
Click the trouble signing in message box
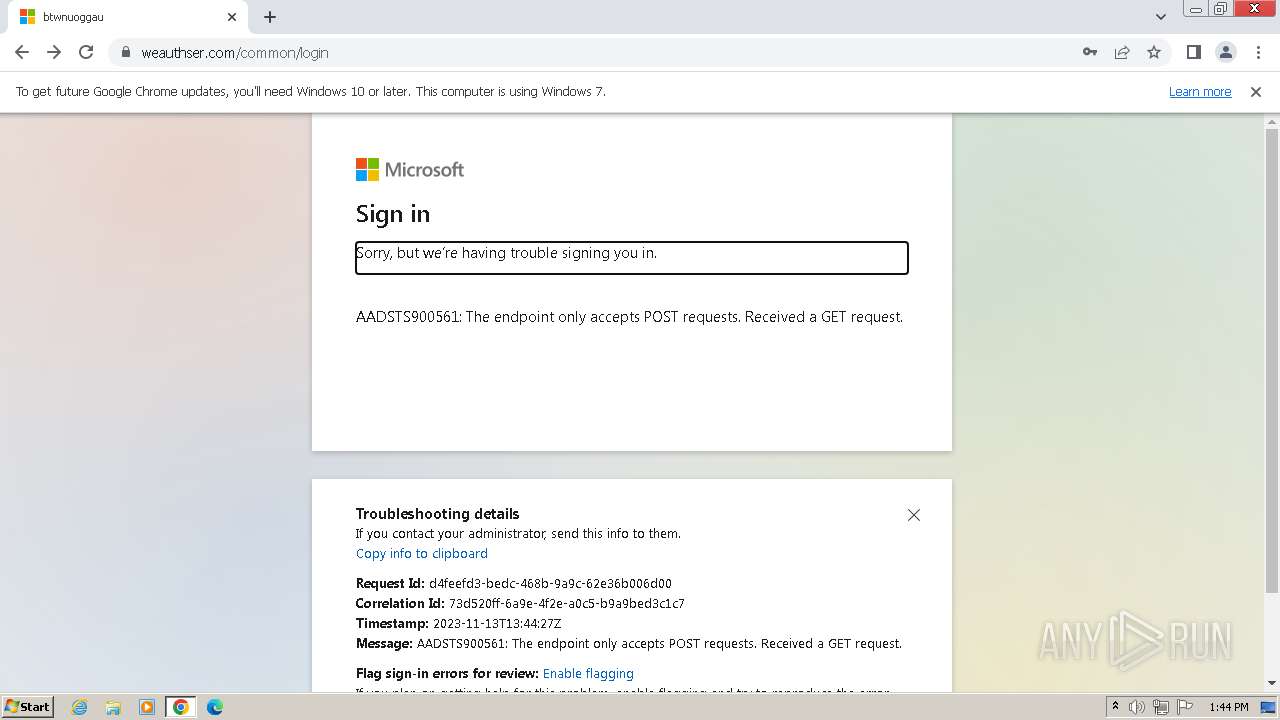632,257
